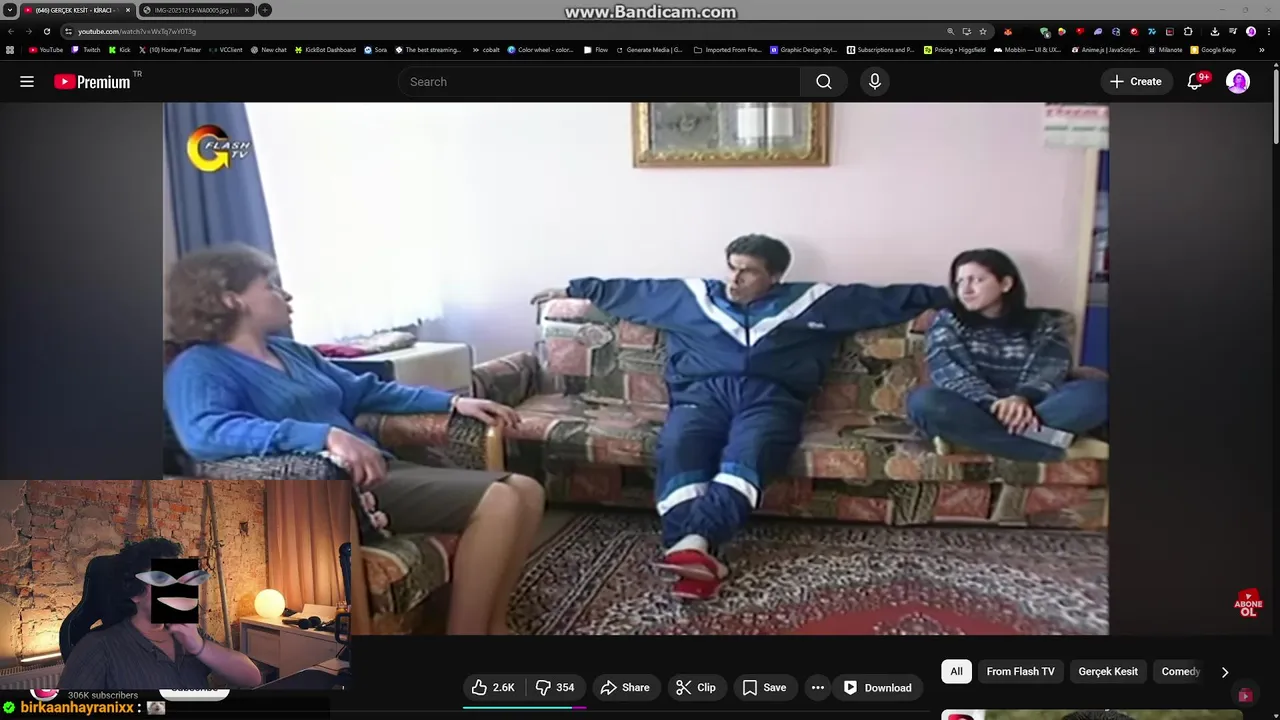Bookmark this page with the star
Viewport: 1280px width, 720px height.
(x=983, y=31)
